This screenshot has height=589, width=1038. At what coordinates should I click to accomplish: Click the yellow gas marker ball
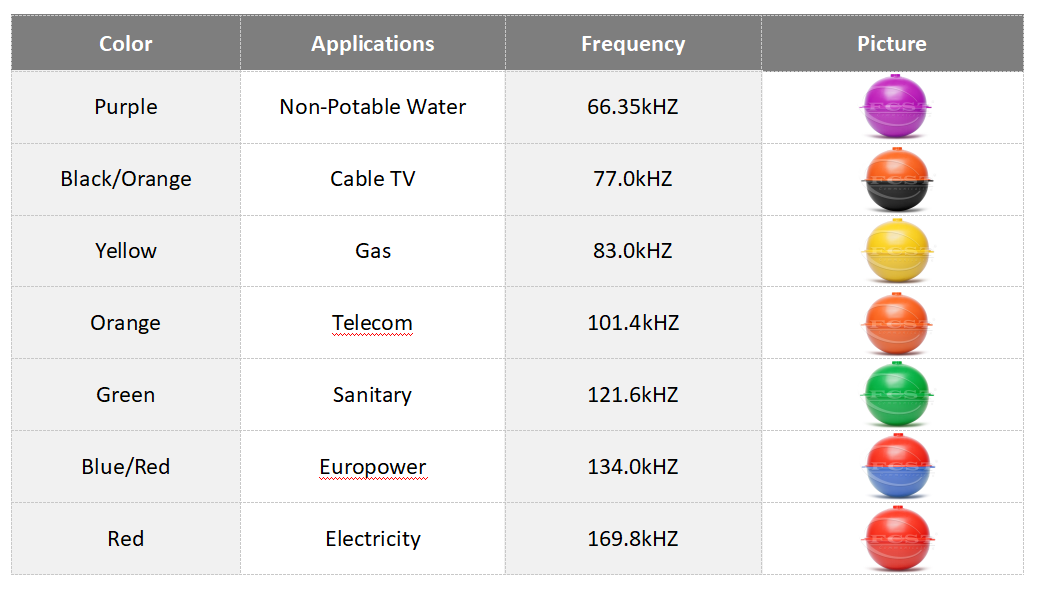point(896,251)
